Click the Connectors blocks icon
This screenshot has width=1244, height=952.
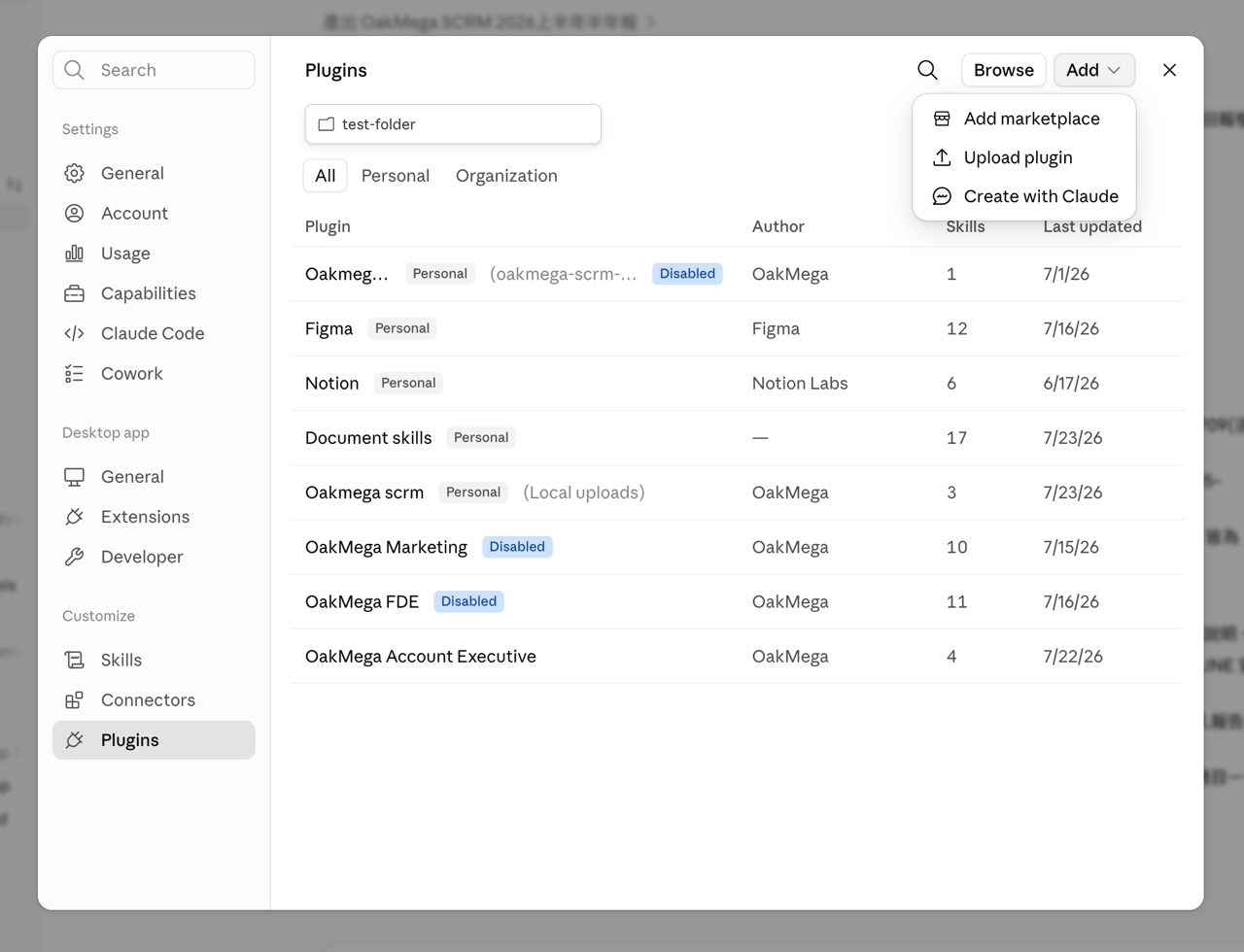[74, 699]
